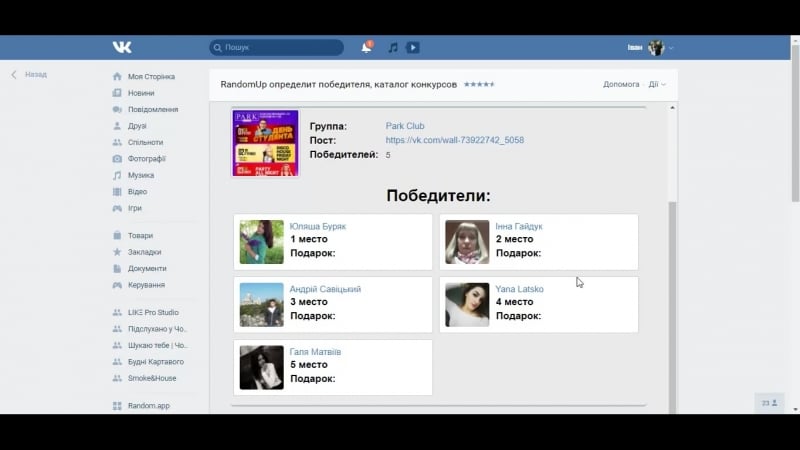
Task: Click the VK logo in the header
Action: click(121, 47)
